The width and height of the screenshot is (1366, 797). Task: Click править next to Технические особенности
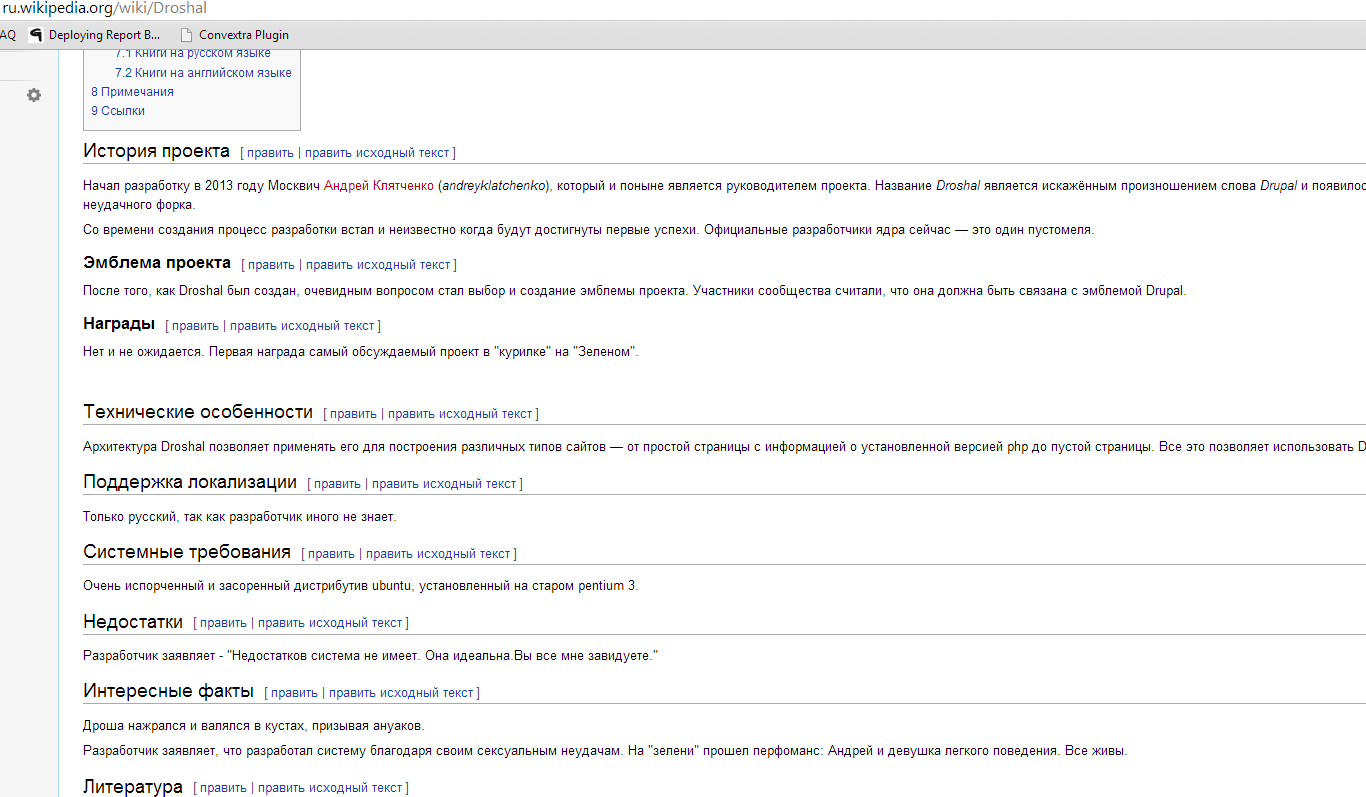(353, 414)
